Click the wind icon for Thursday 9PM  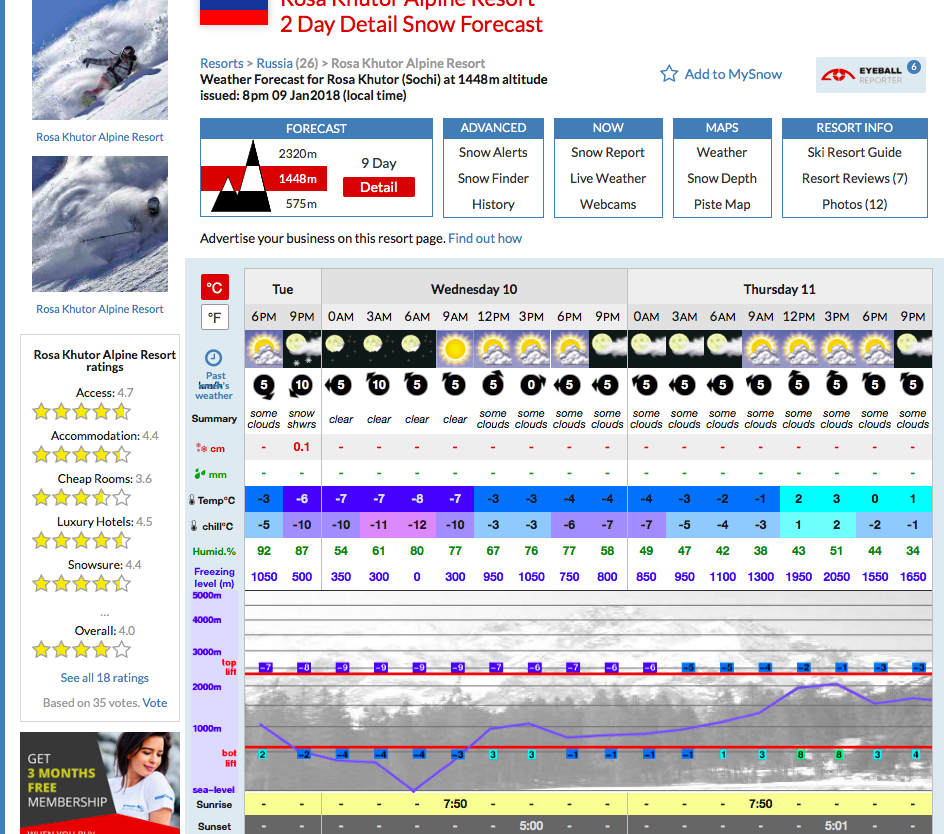(913, 384)
